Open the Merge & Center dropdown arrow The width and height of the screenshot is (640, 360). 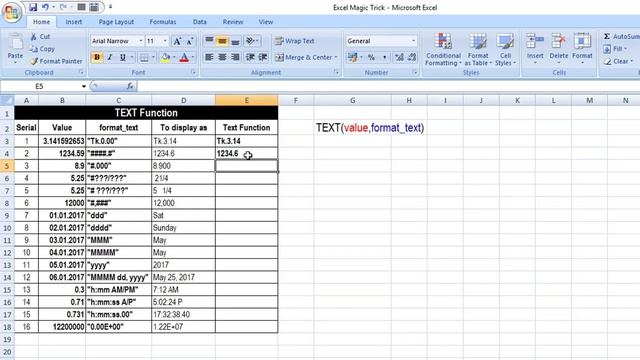336,58
